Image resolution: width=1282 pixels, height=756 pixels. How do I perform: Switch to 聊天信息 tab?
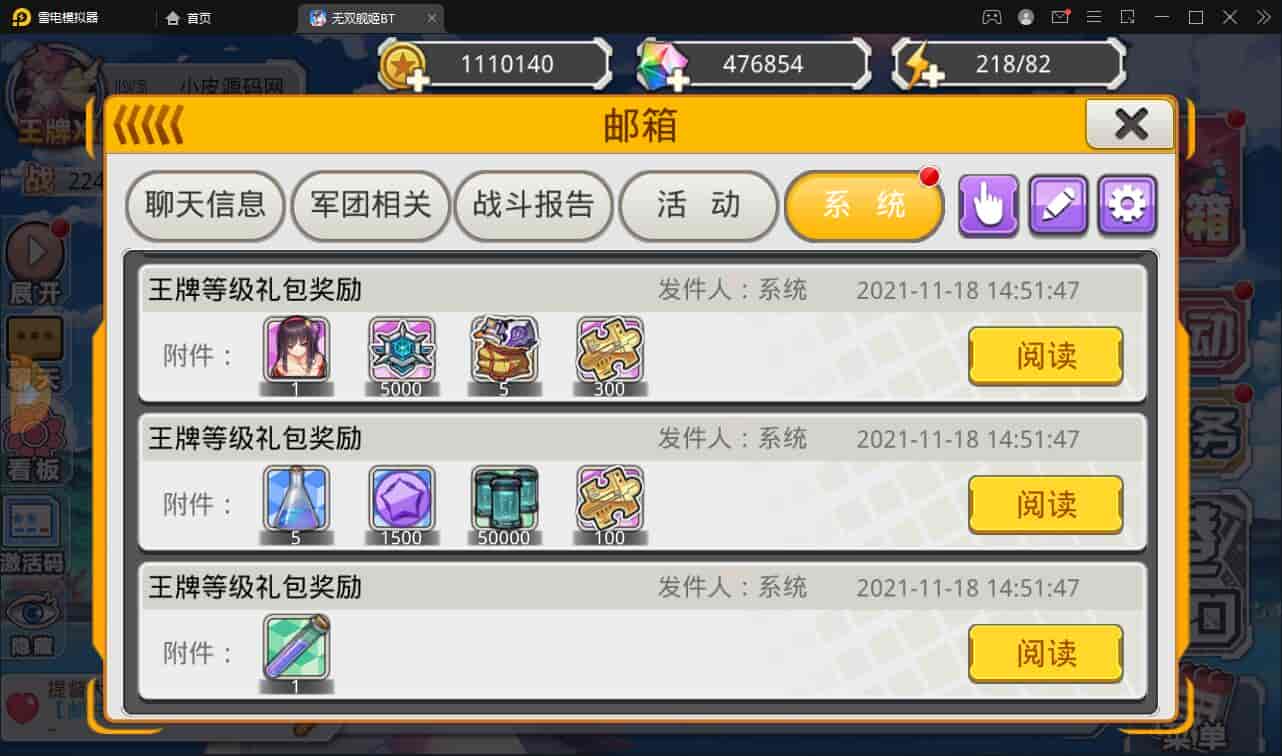[205, 205]
